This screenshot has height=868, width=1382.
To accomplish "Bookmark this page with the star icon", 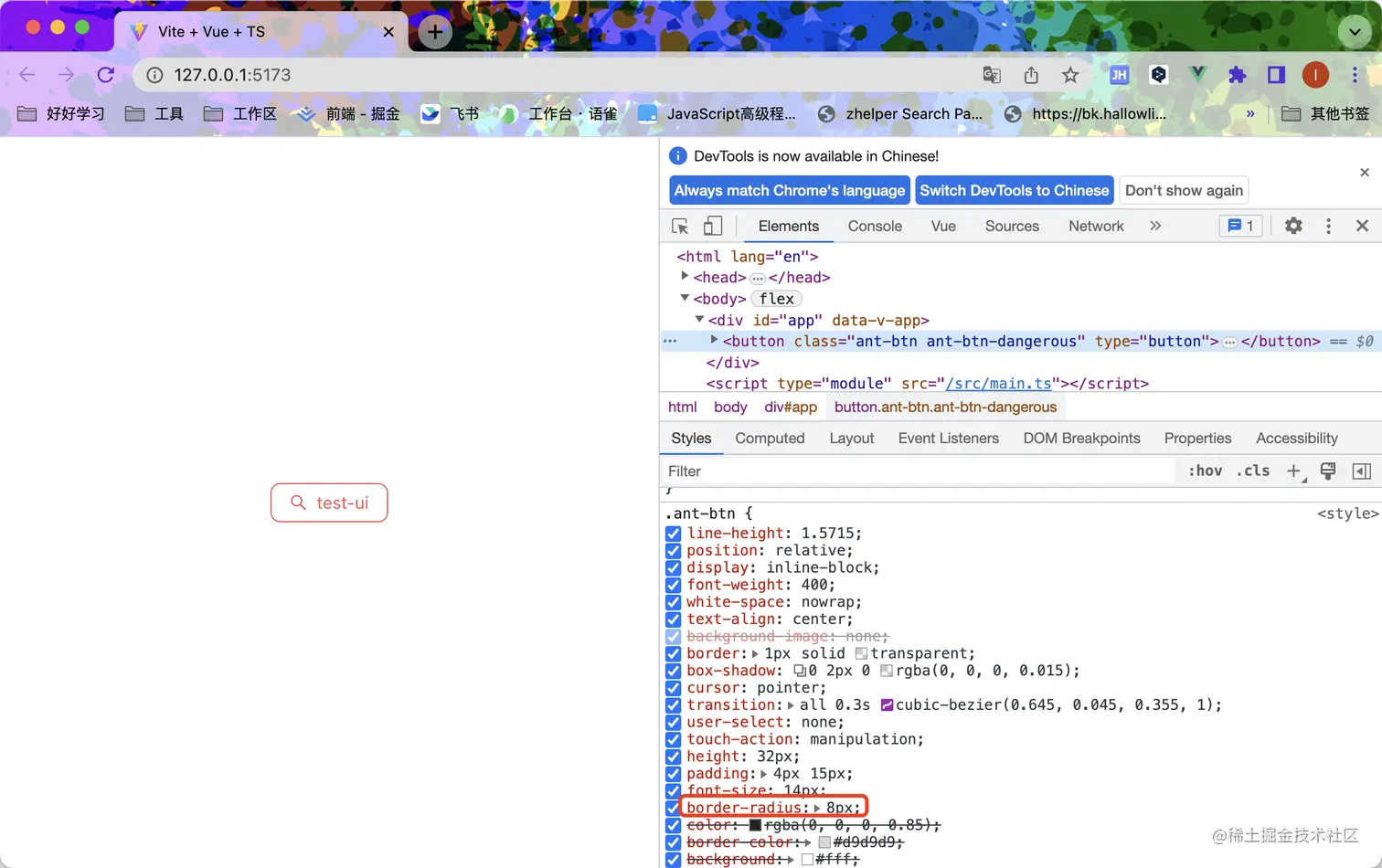I will [1070, 75].
